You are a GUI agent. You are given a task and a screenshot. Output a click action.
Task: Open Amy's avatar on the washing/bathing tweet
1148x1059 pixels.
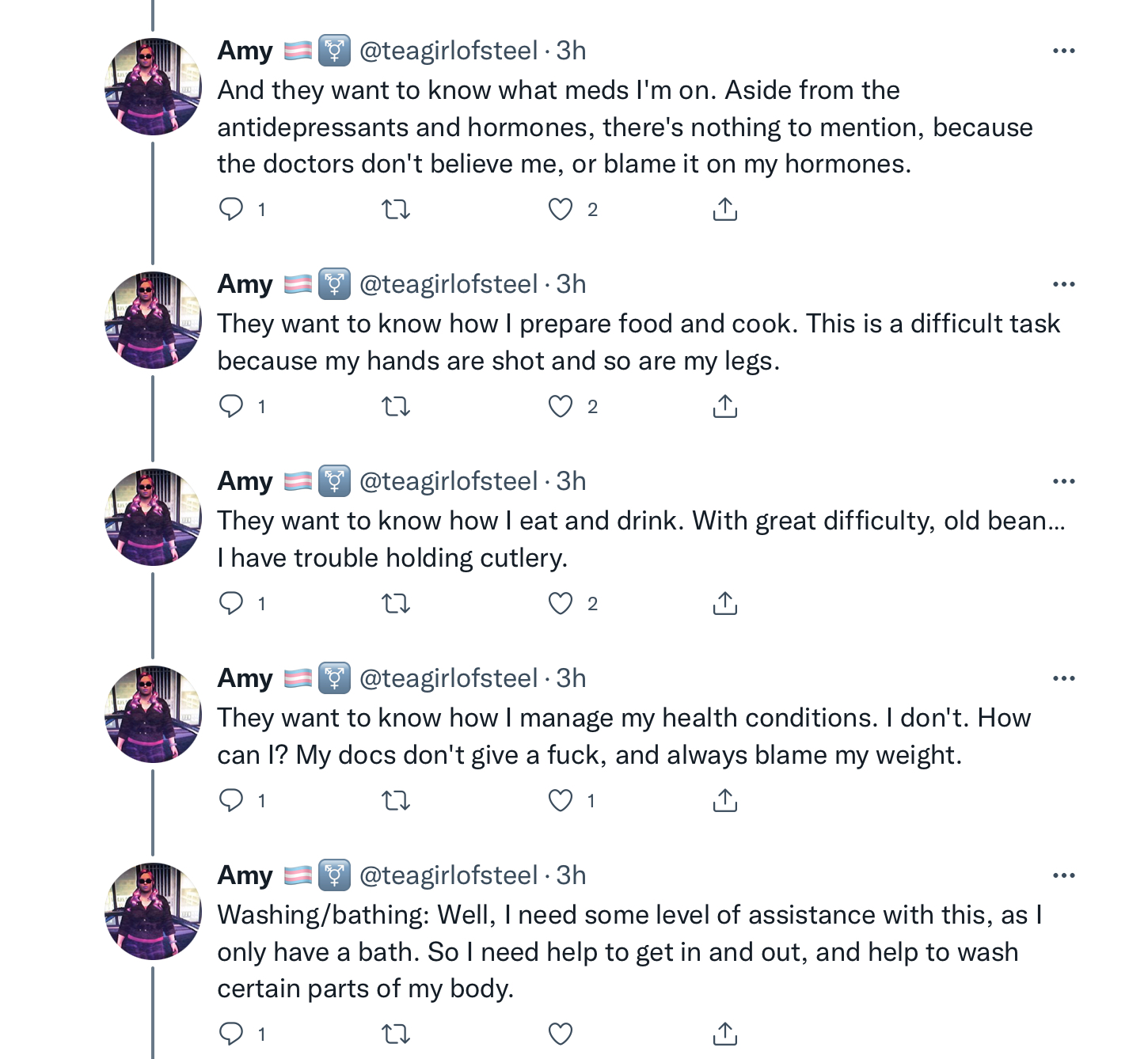[154, 911]
